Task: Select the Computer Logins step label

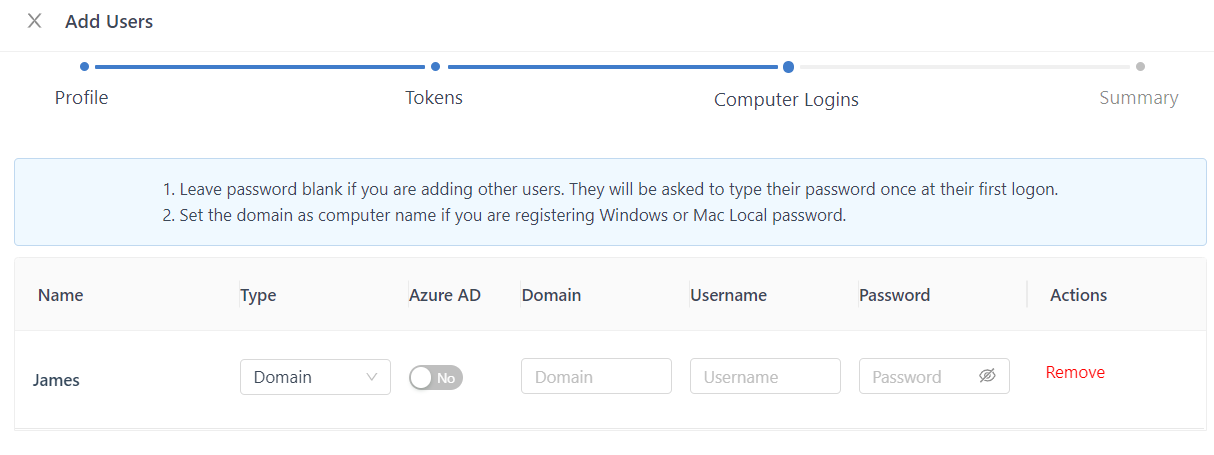Action: tap(786, 99)
